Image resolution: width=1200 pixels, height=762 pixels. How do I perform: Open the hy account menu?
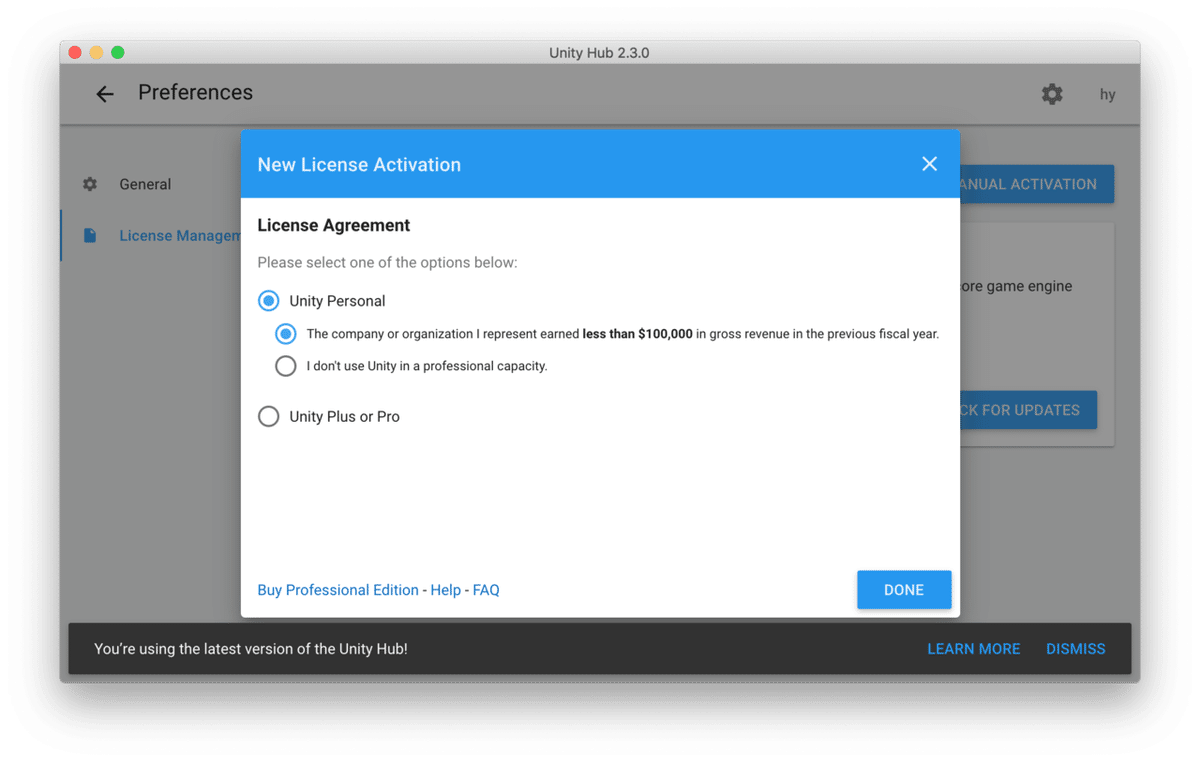pos(1107,94)
